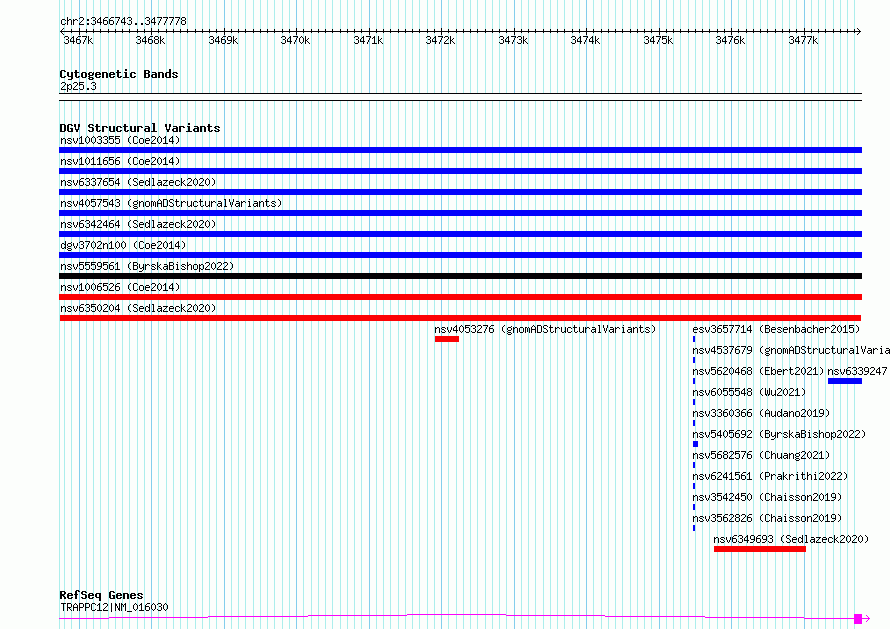The image size is (890, 629).
Task: Click the red bar under nsv6350204
Action: 460,318
